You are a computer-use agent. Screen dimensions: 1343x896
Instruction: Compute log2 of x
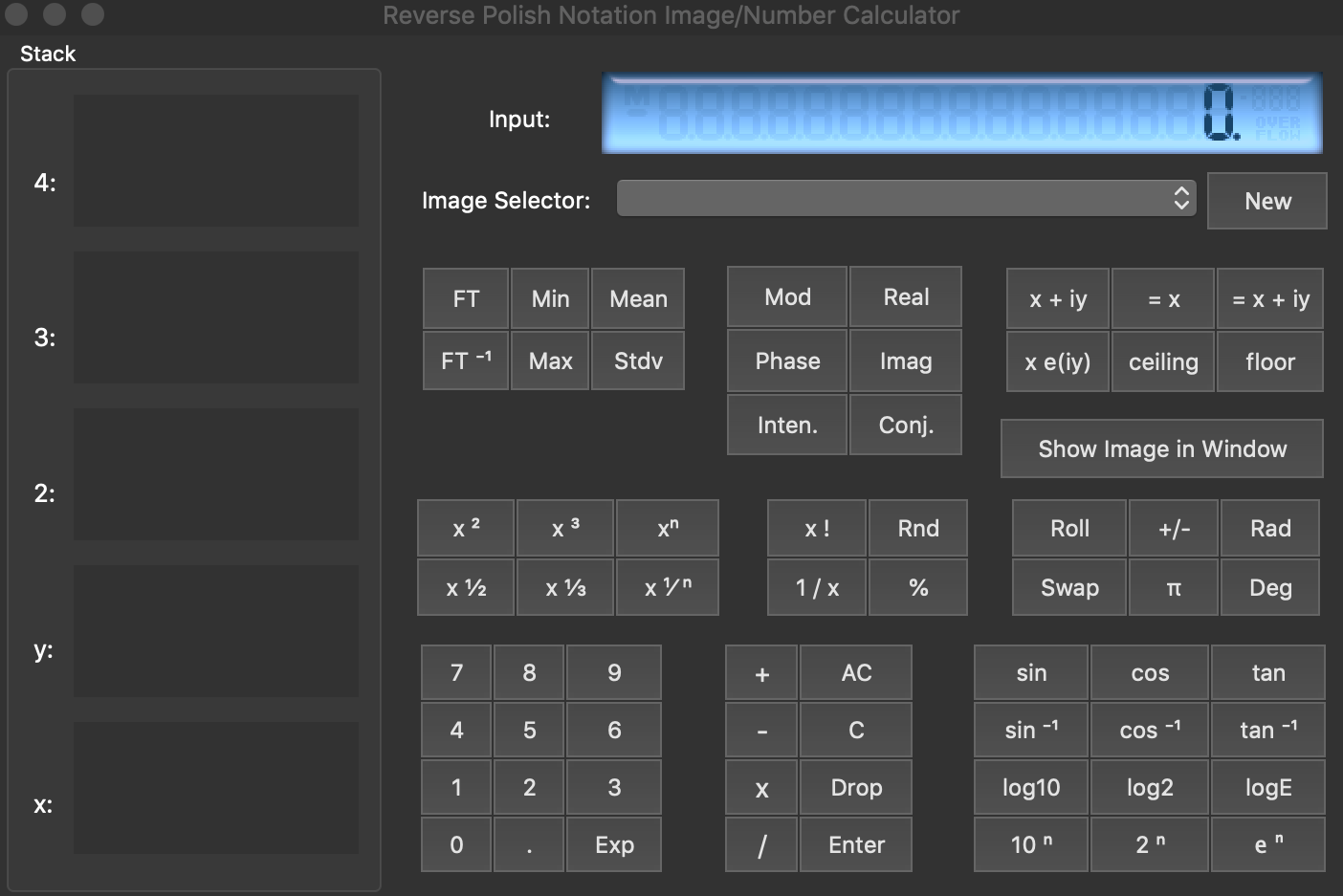pyautogui.click(x=1150, y=787)
